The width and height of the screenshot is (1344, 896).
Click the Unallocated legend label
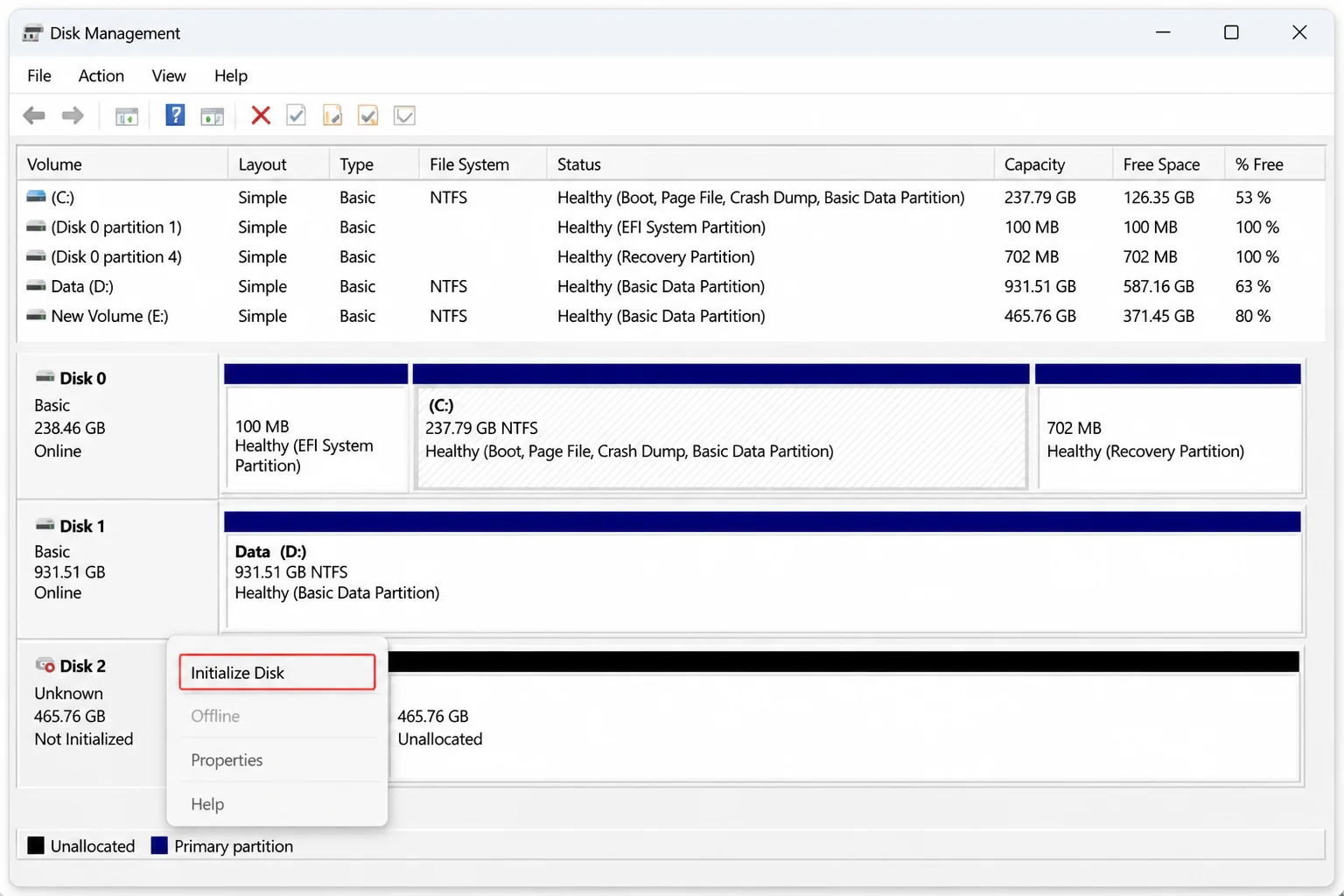click(x=93, y=846)
